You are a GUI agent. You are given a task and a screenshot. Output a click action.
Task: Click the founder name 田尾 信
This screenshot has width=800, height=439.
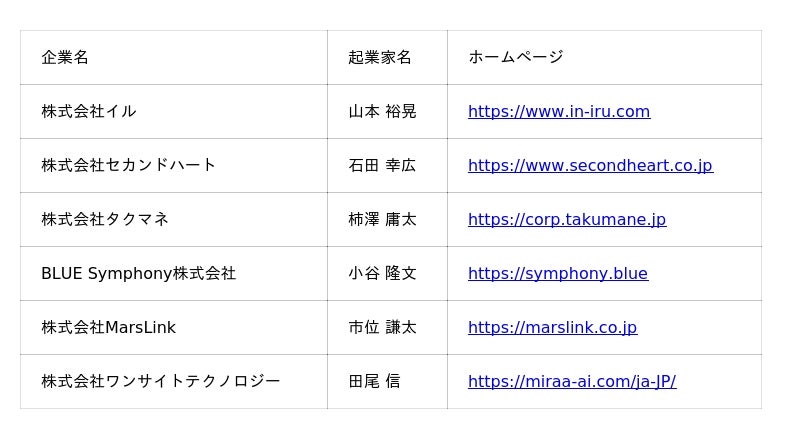(374, 381)
